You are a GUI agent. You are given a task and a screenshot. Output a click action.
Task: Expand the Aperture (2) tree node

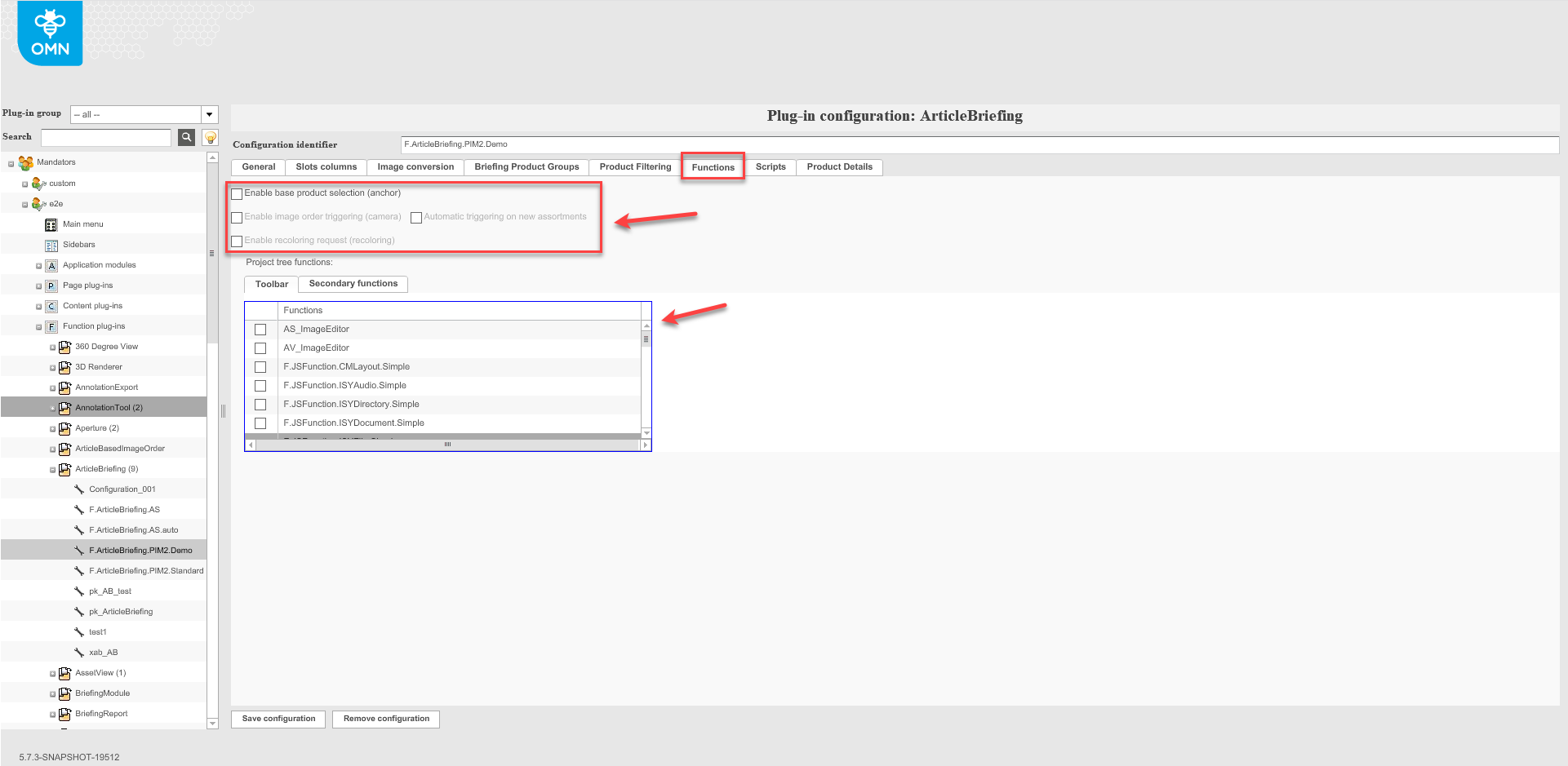(x=51, y=427)
